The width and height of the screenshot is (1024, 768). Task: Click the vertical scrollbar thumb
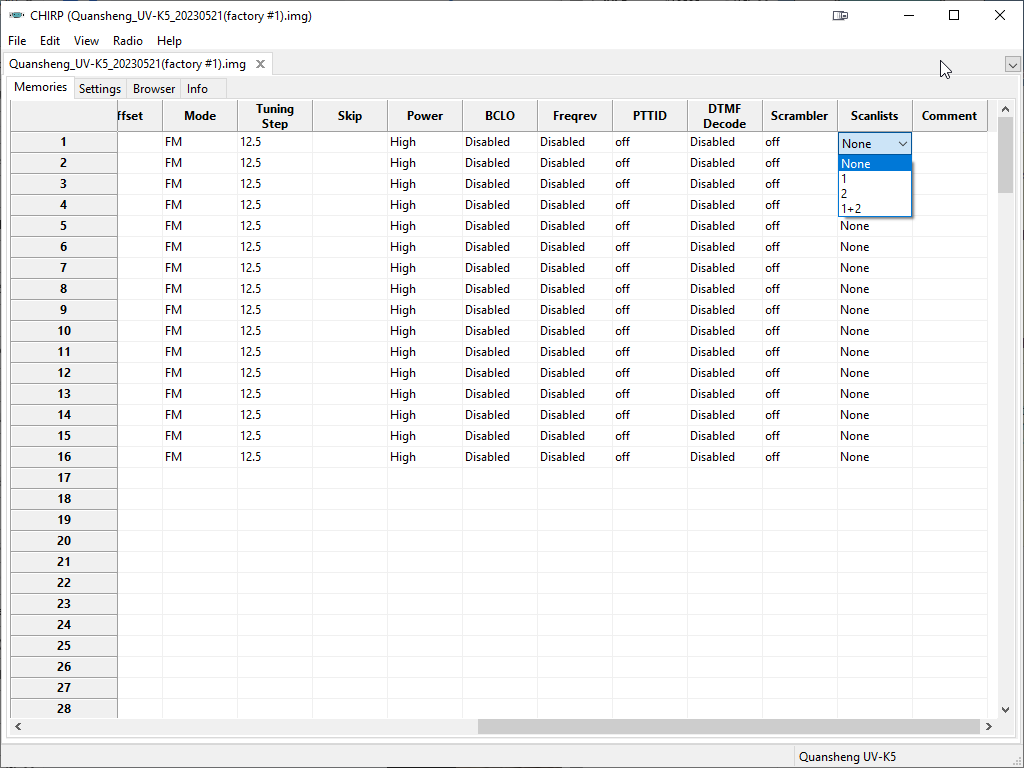pos(1005,155)
